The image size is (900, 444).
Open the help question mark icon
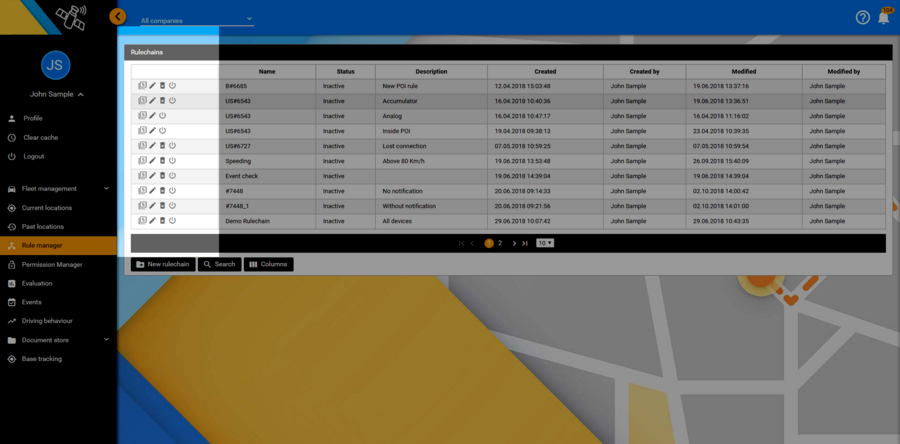tap(863, 17)
